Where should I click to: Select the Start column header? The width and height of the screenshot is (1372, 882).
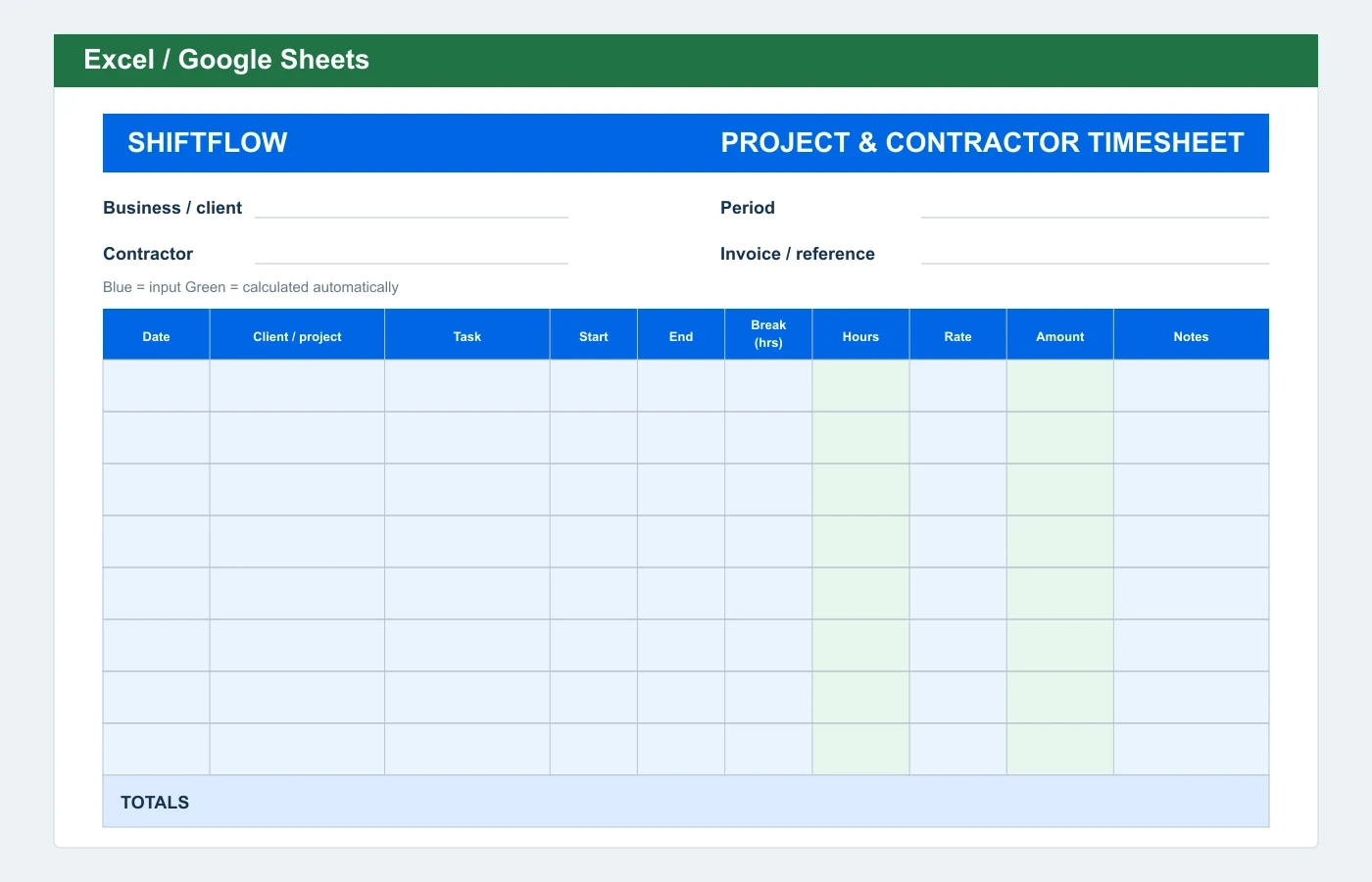[594, 335]
